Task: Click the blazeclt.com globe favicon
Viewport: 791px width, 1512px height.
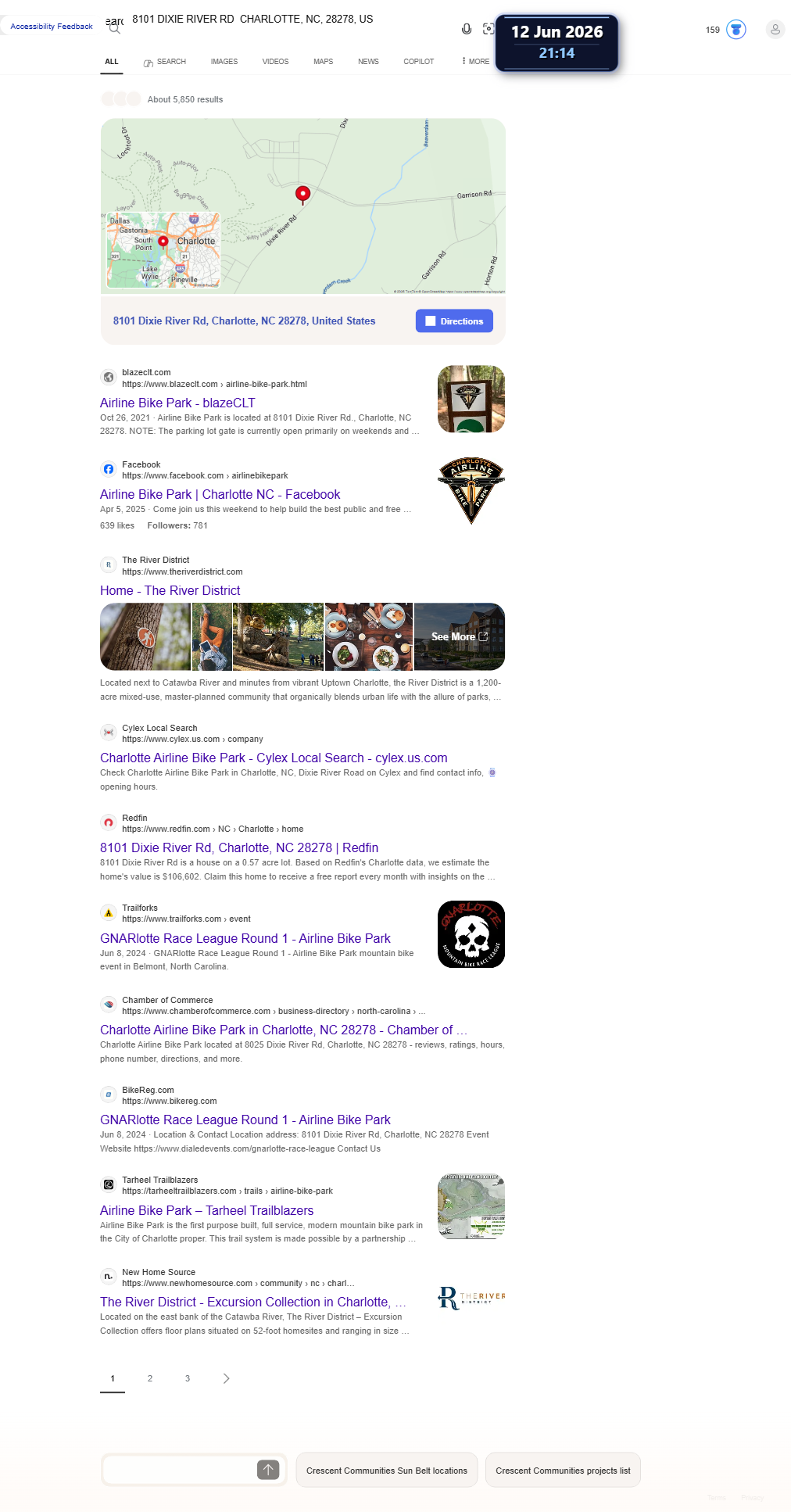Action: [x=109, y=378]
